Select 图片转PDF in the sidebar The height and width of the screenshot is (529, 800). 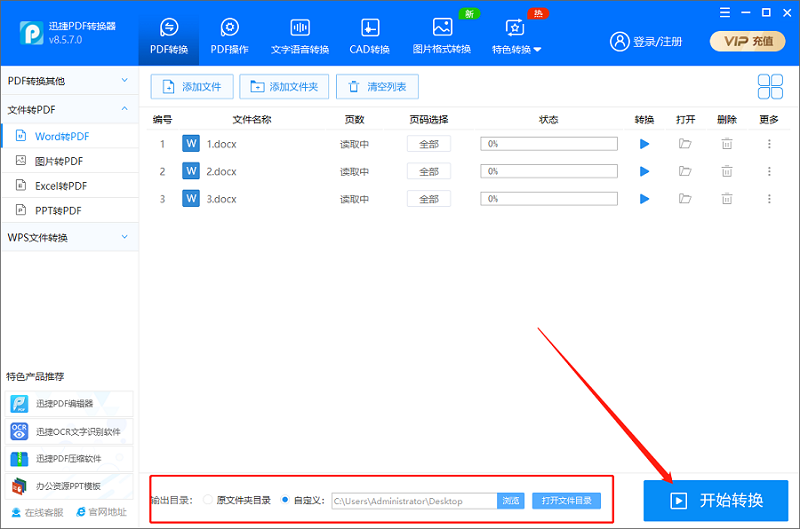click(70, 161)
